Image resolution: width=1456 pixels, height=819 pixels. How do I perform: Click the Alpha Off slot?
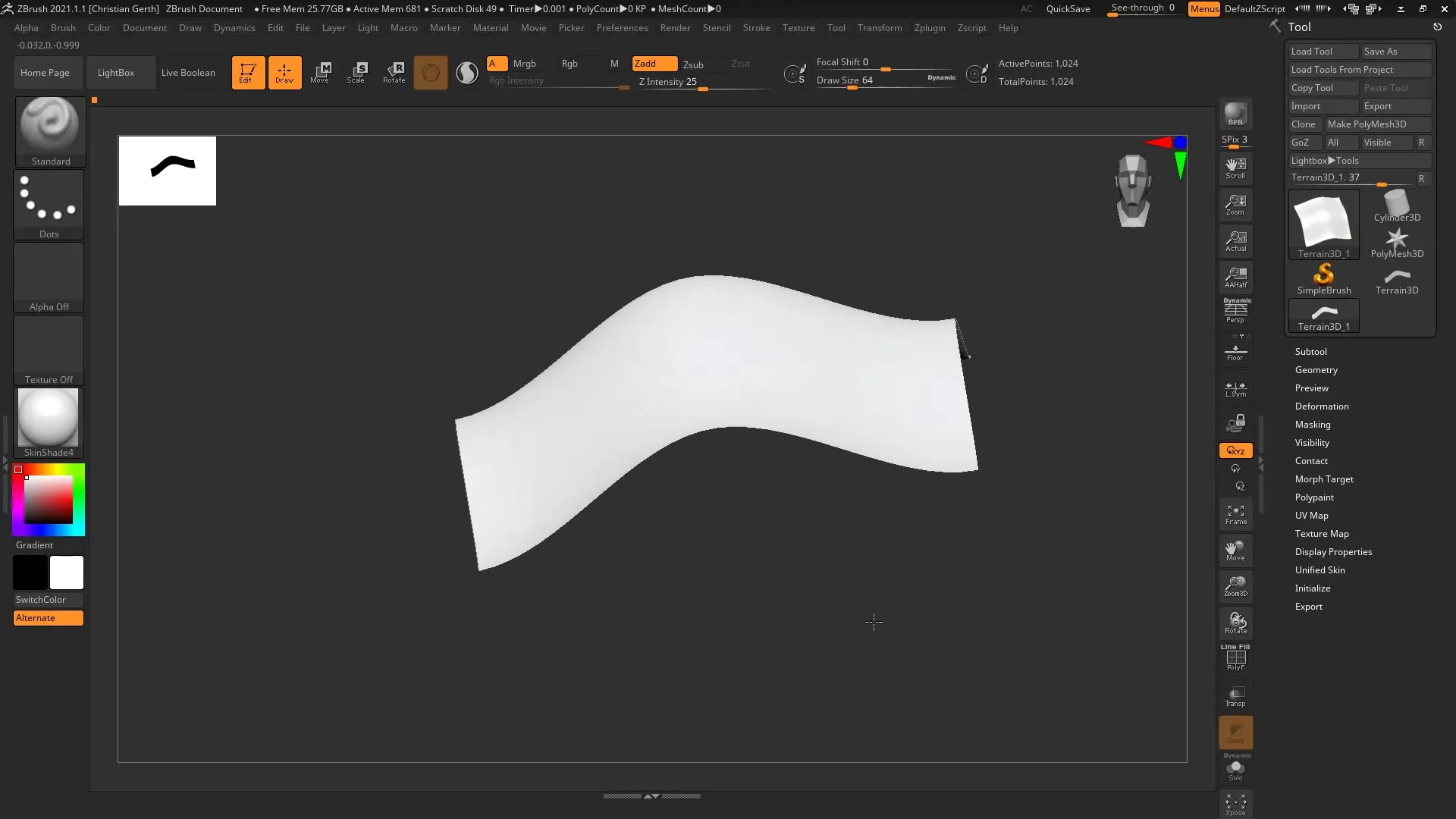click(x=49, y=278)
